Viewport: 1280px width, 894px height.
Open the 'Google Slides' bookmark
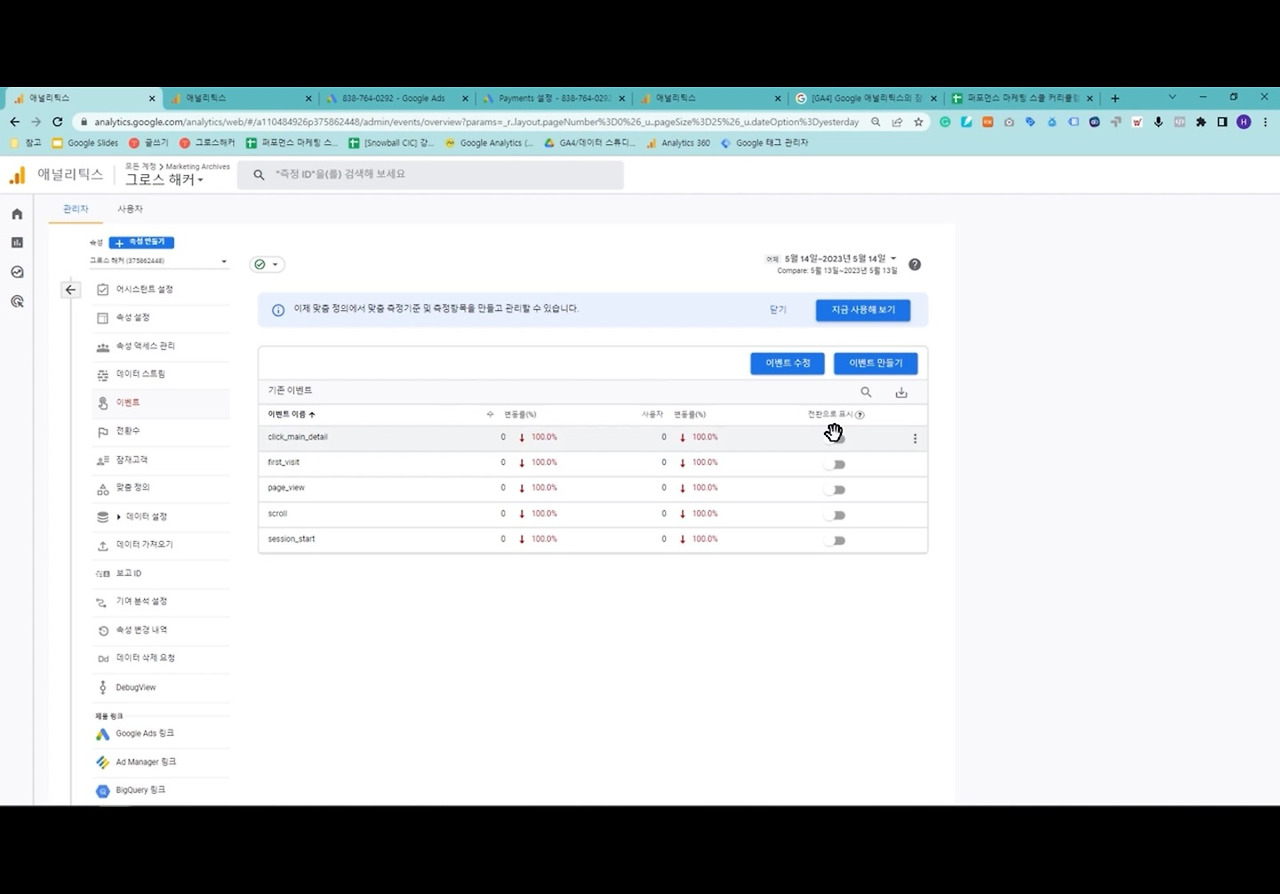coord(85,143)
